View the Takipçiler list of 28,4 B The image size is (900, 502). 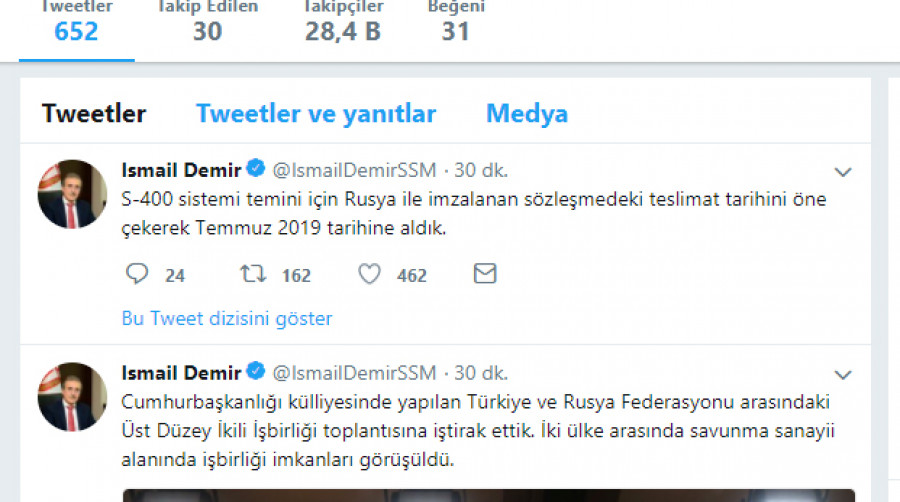(343, 22)
